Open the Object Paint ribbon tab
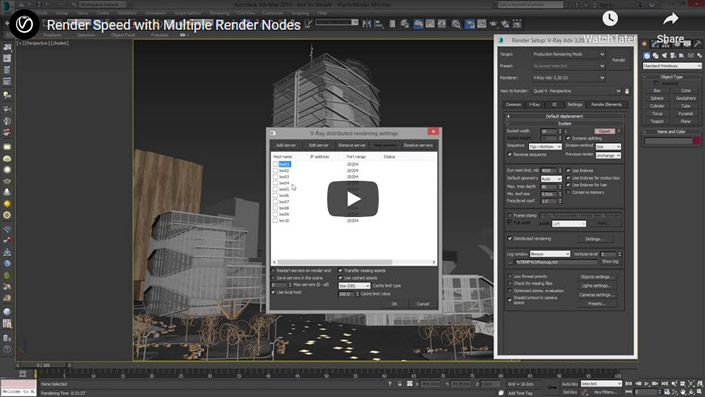The height and width of the screenshot is (397, 705). tap(123, 35)
